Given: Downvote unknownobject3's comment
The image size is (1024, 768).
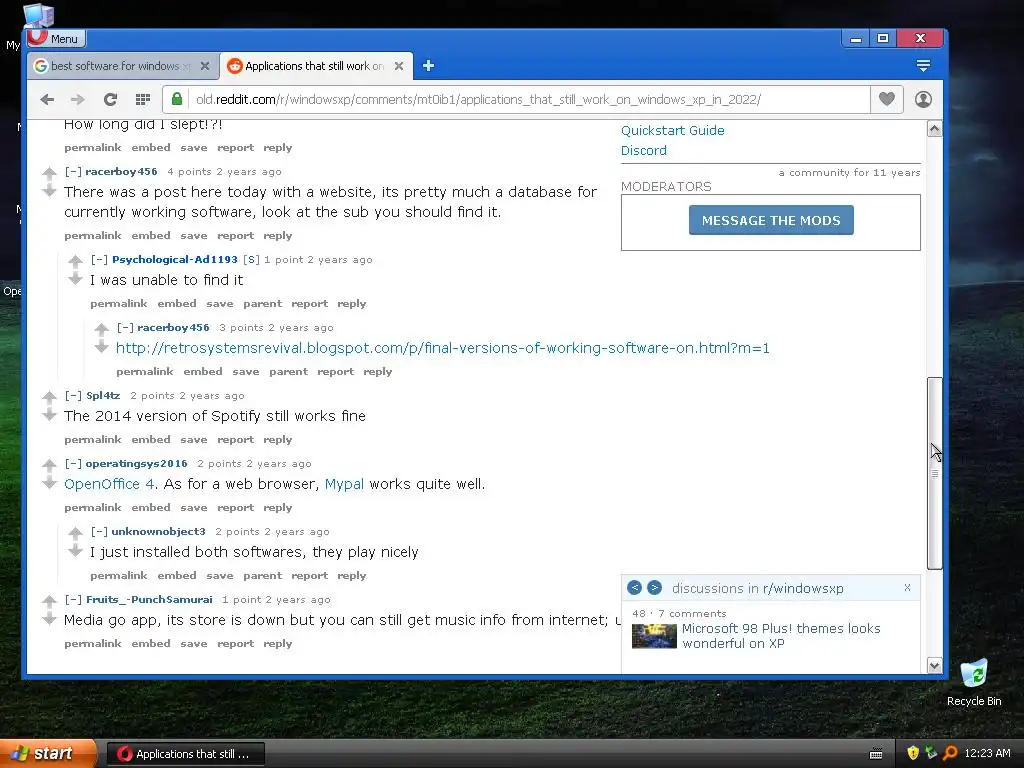Looking at the screenshot, I should [76, 550].
